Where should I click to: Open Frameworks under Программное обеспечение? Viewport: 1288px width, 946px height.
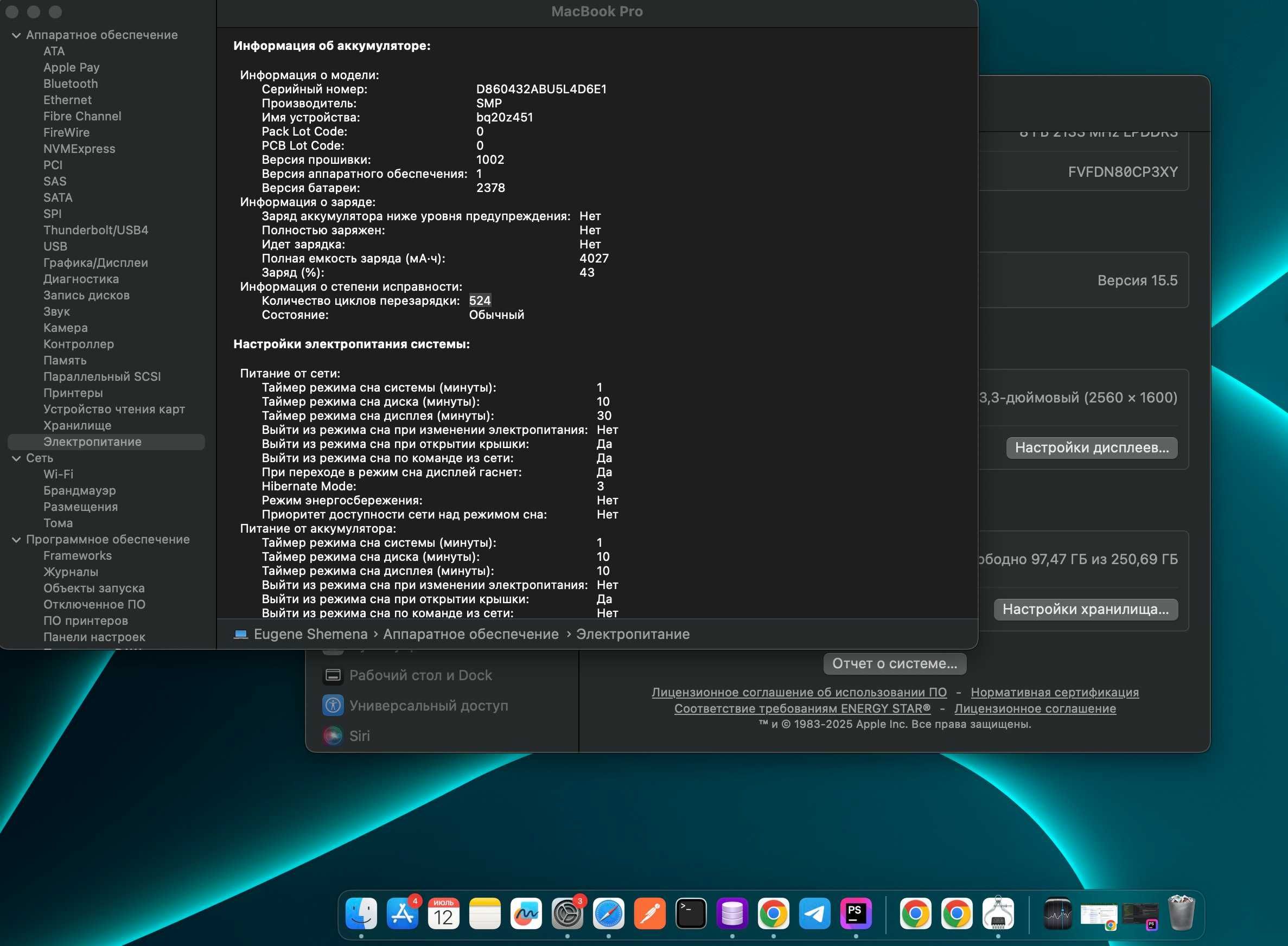78,555
